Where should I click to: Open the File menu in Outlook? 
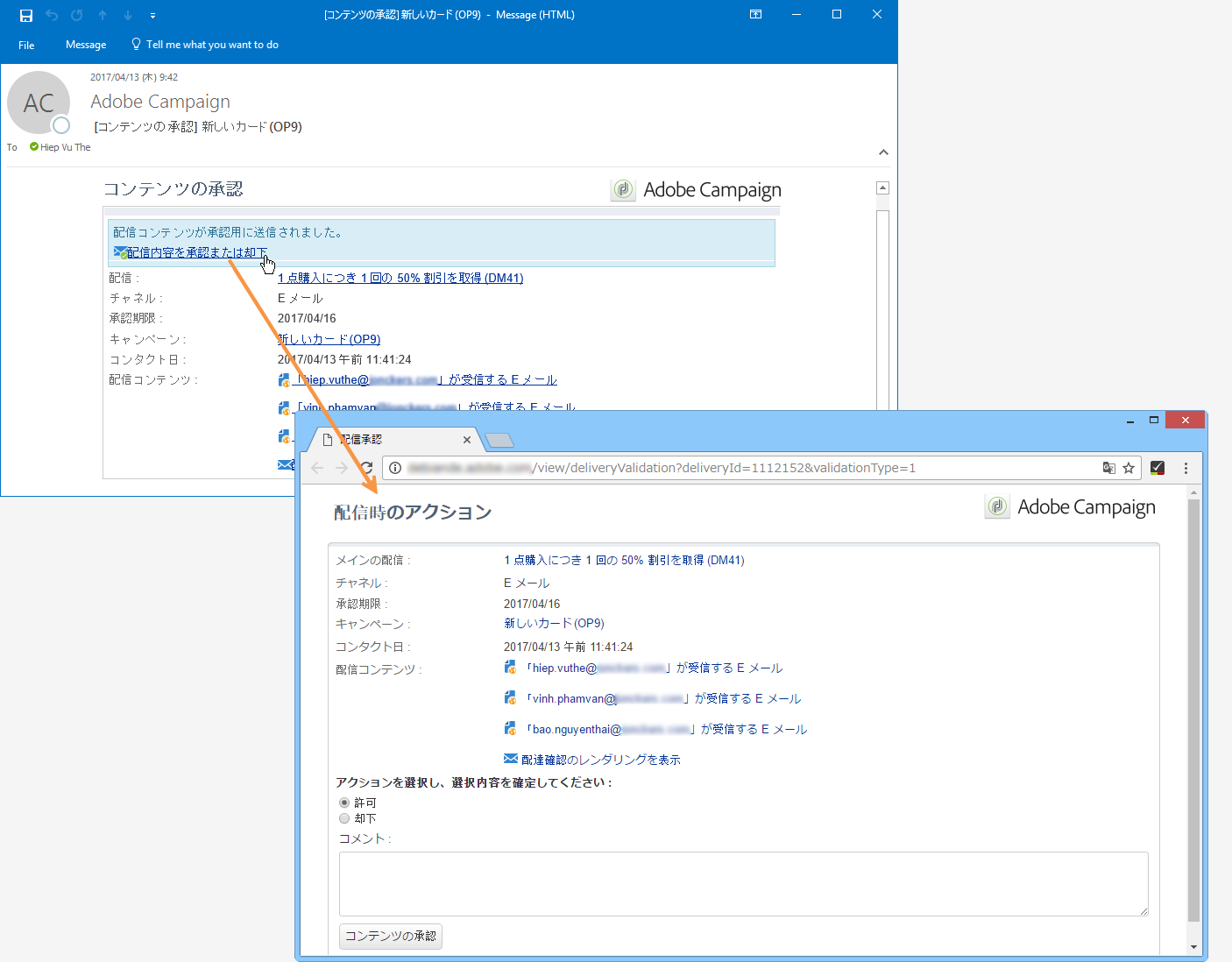27,45
